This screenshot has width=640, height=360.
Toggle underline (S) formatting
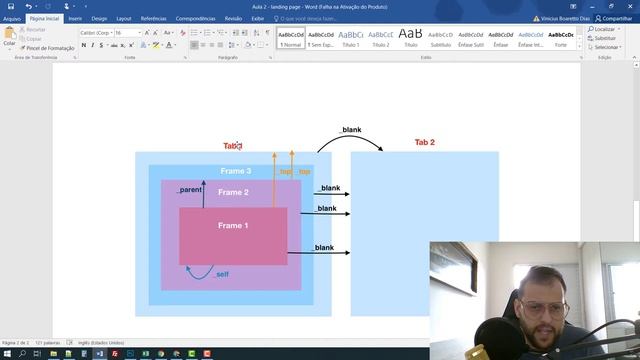pyautogui.click(x=101, y=45)
